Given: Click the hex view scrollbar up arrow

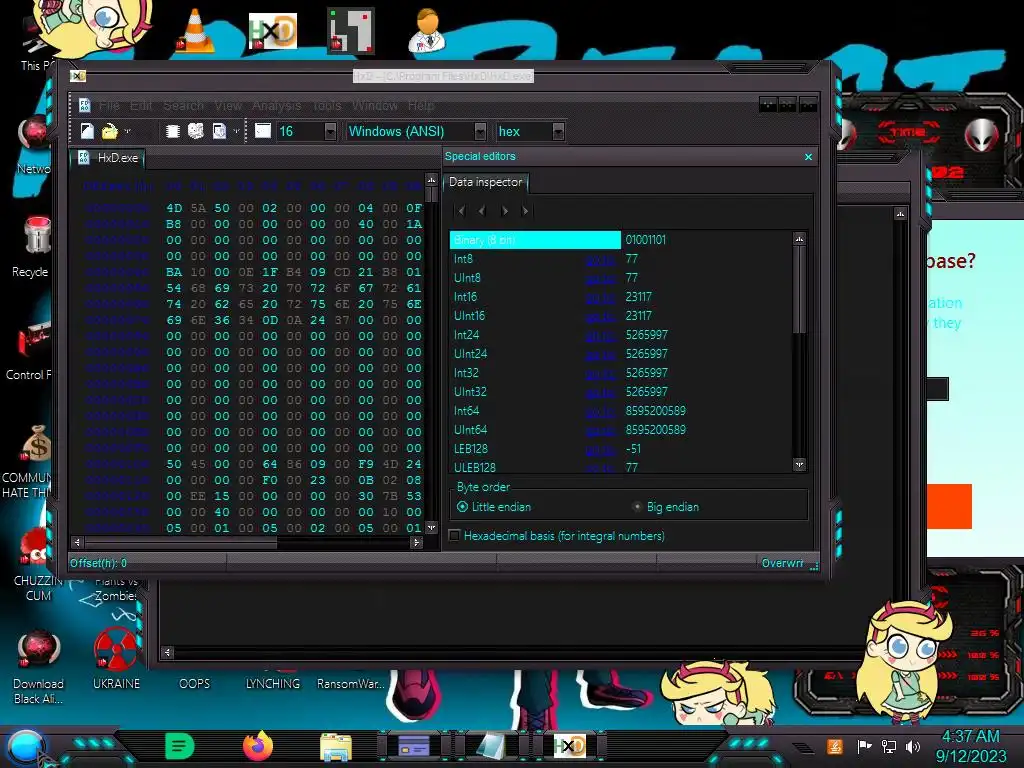Looking at the screenshot, I should pos(431,180).
